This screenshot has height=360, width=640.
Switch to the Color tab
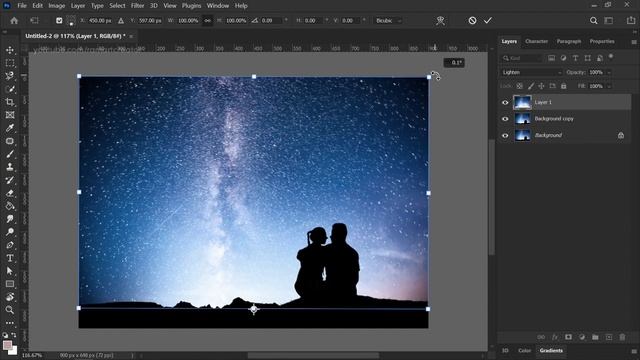pos(524,351)
